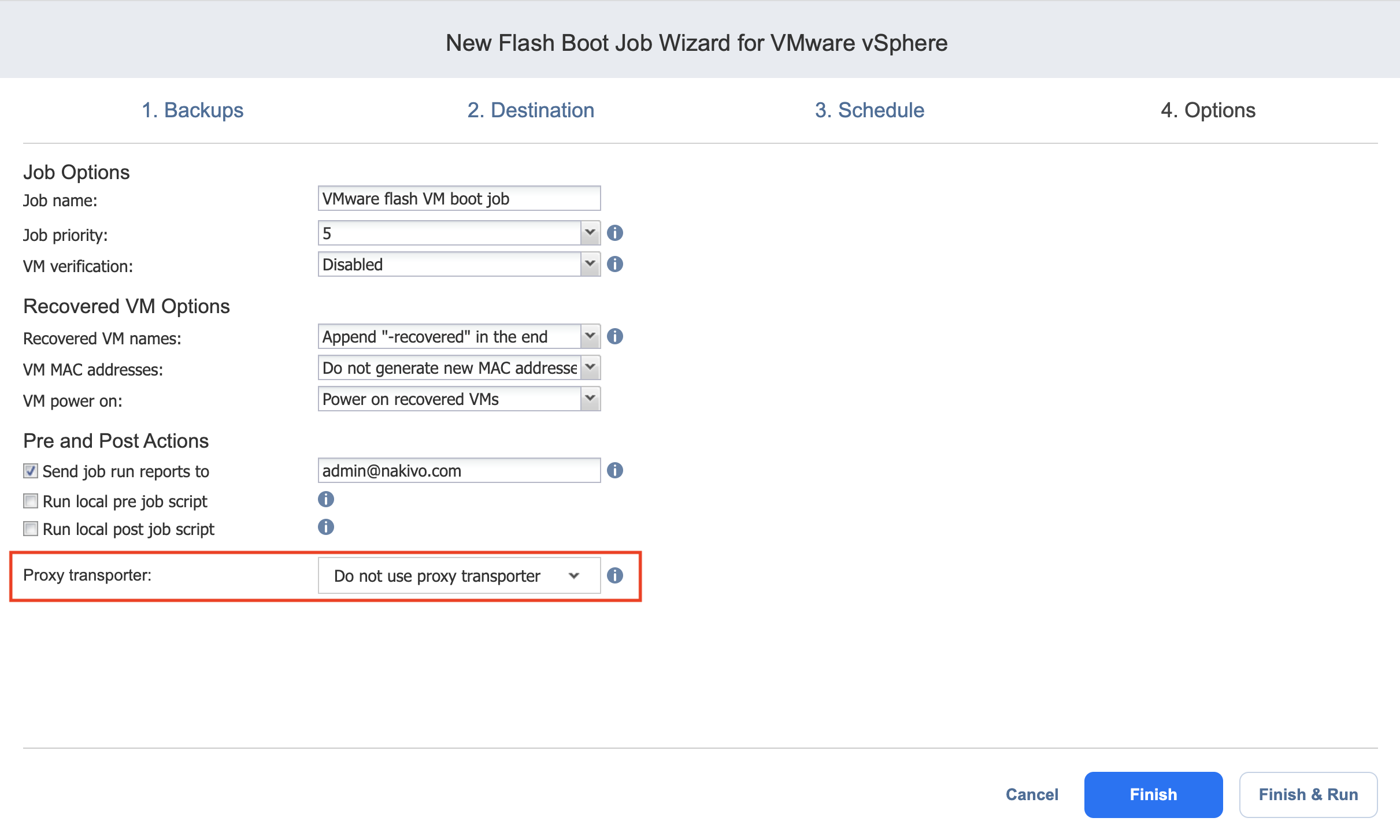This screenshot has height=840, width=1400.
Task: Click the Recovered VM Options heading
Action: pos(127,306)
